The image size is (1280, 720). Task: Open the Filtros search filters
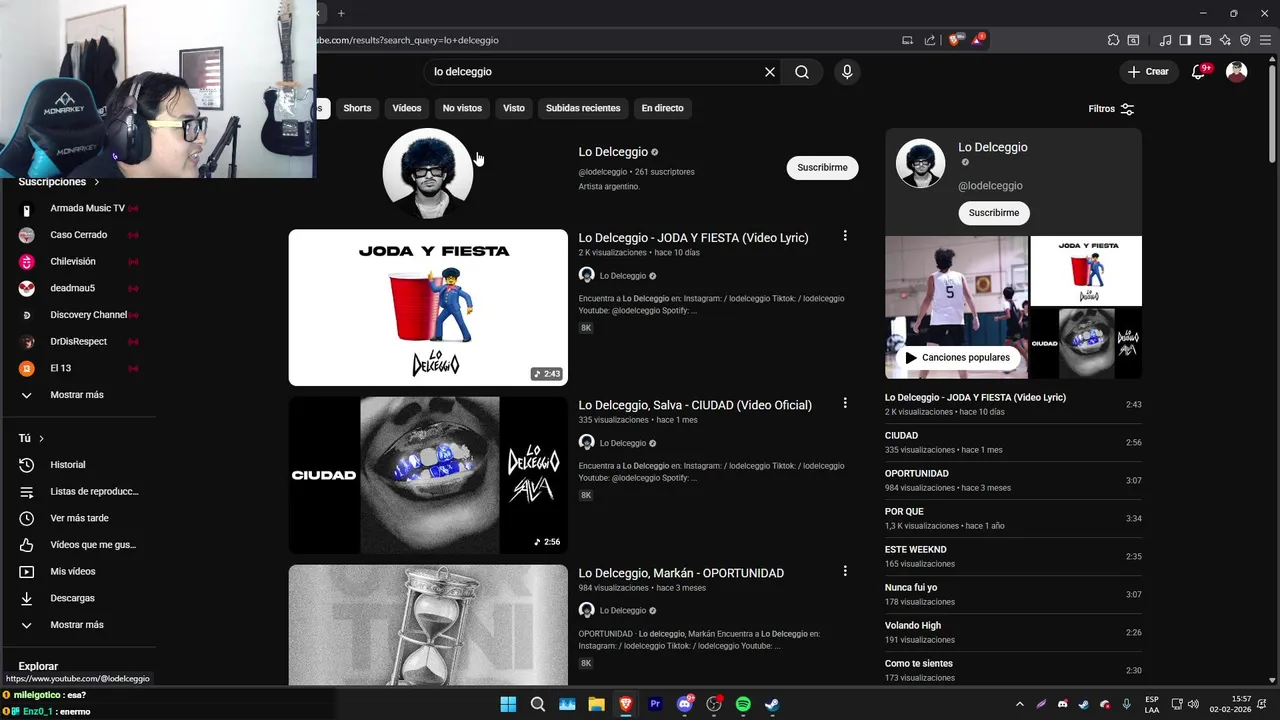tap(1111, 109)
